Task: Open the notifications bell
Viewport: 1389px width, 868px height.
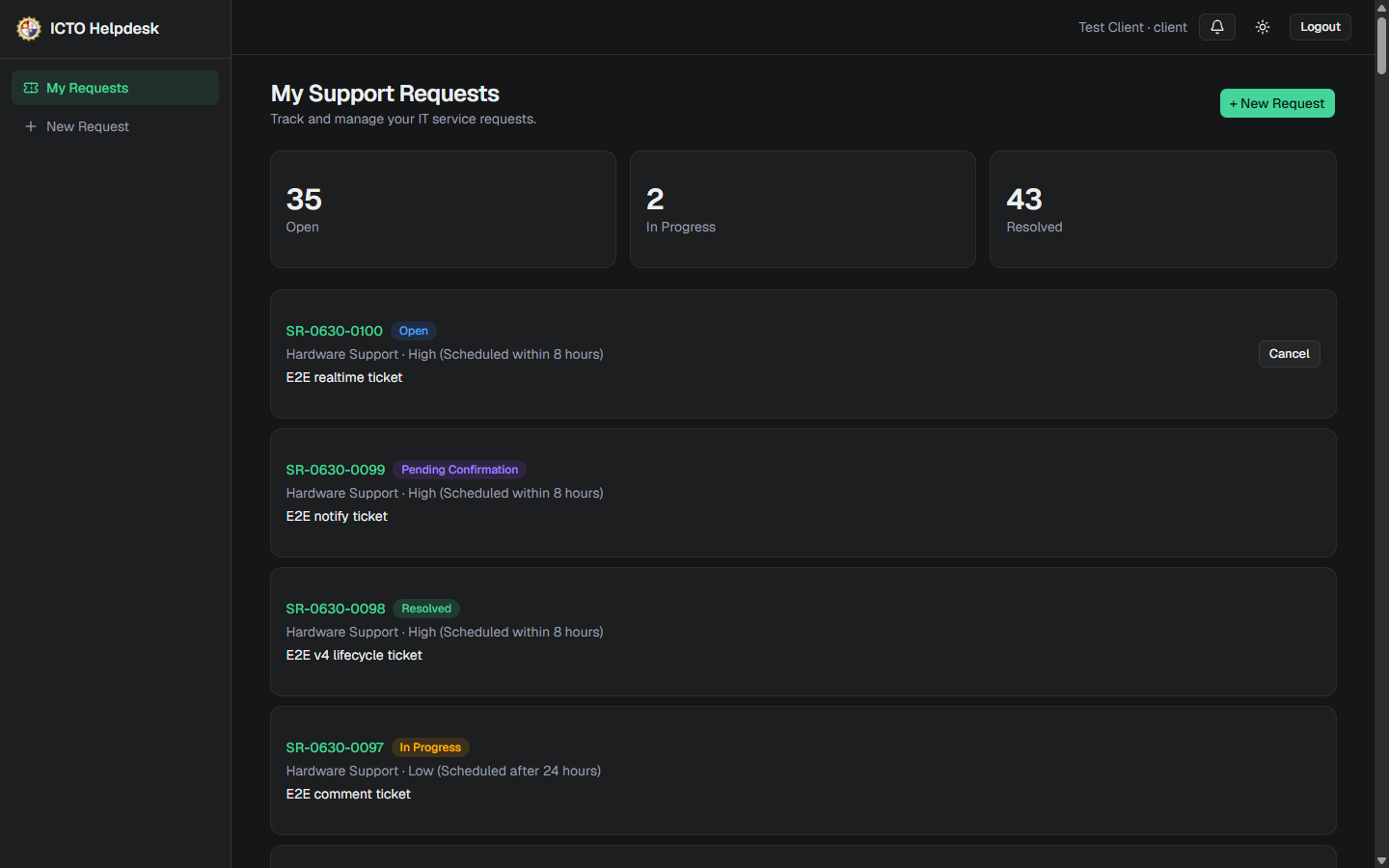Action: point(1217,27)
